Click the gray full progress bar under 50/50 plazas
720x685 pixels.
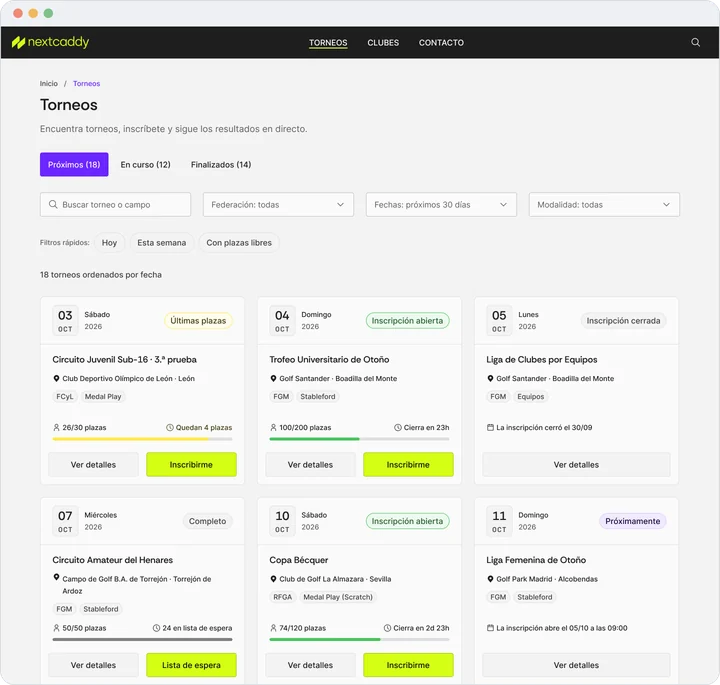[x=142, y=639]
